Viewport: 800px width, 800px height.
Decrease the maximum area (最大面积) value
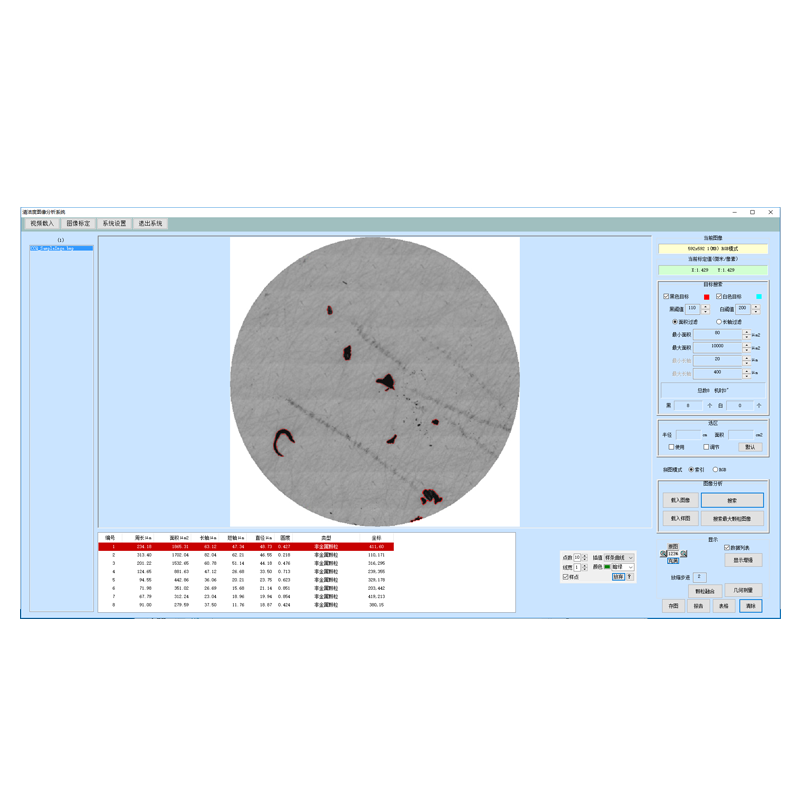tap(746, 350)
